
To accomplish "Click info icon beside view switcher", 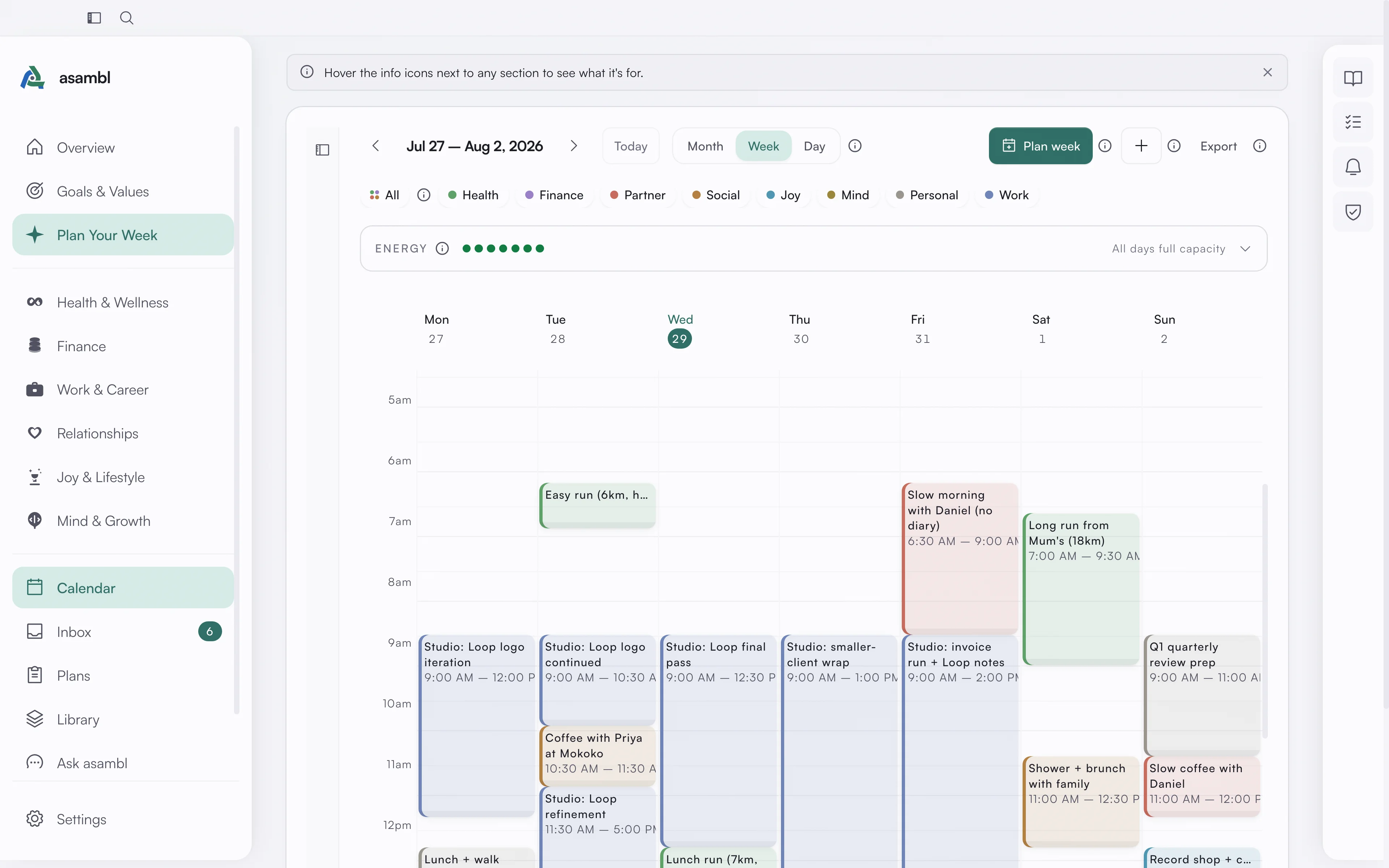I will [855, 146].
